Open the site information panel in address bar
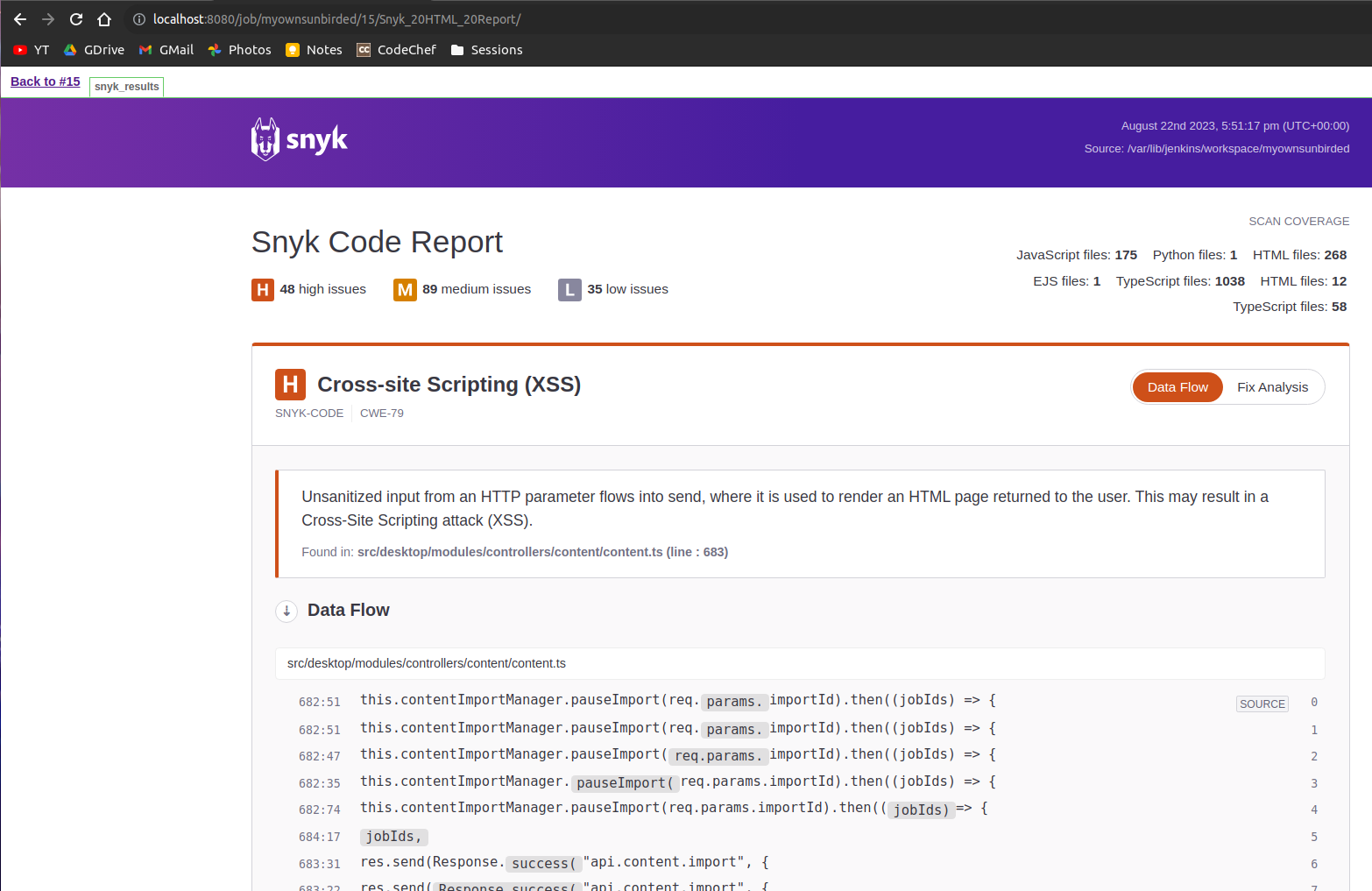Viewport: 1372px width, 891px height. [x=139, y=18]
